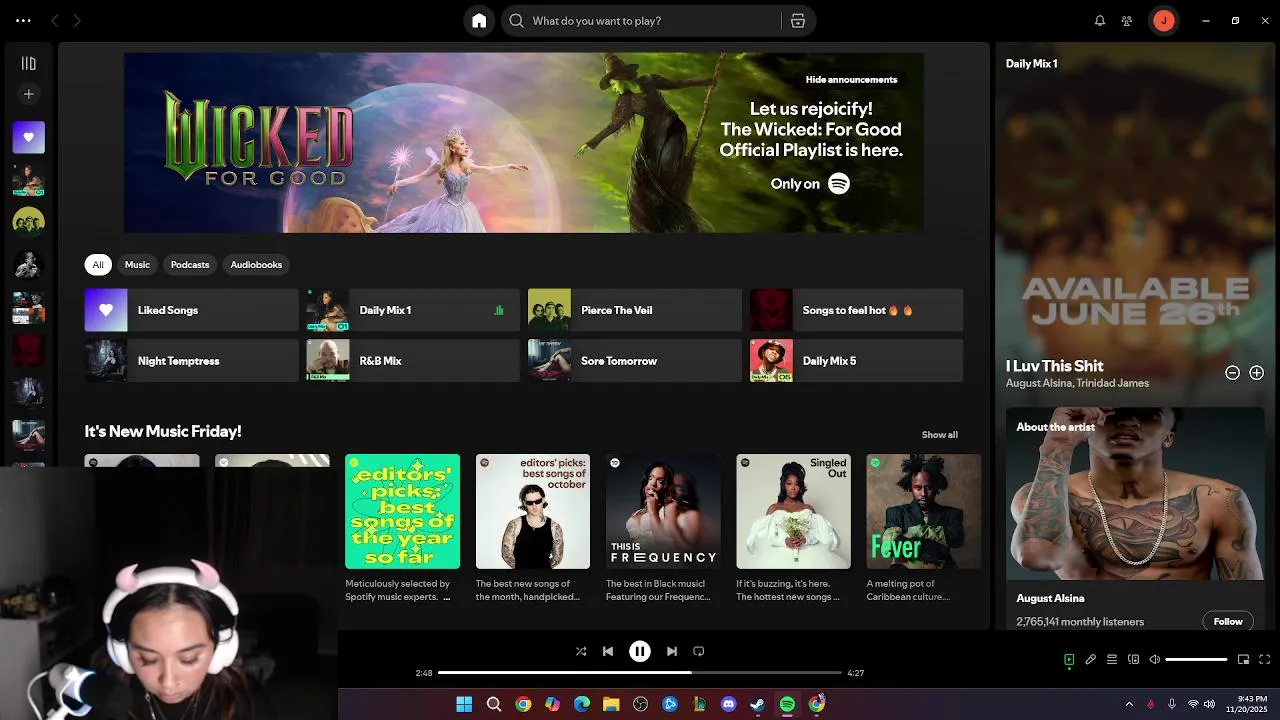This screenshot has height=720, width=1280.
Task: Open the Daily Mix 1 shortcut tile
Action: click(x=413, y=310)
